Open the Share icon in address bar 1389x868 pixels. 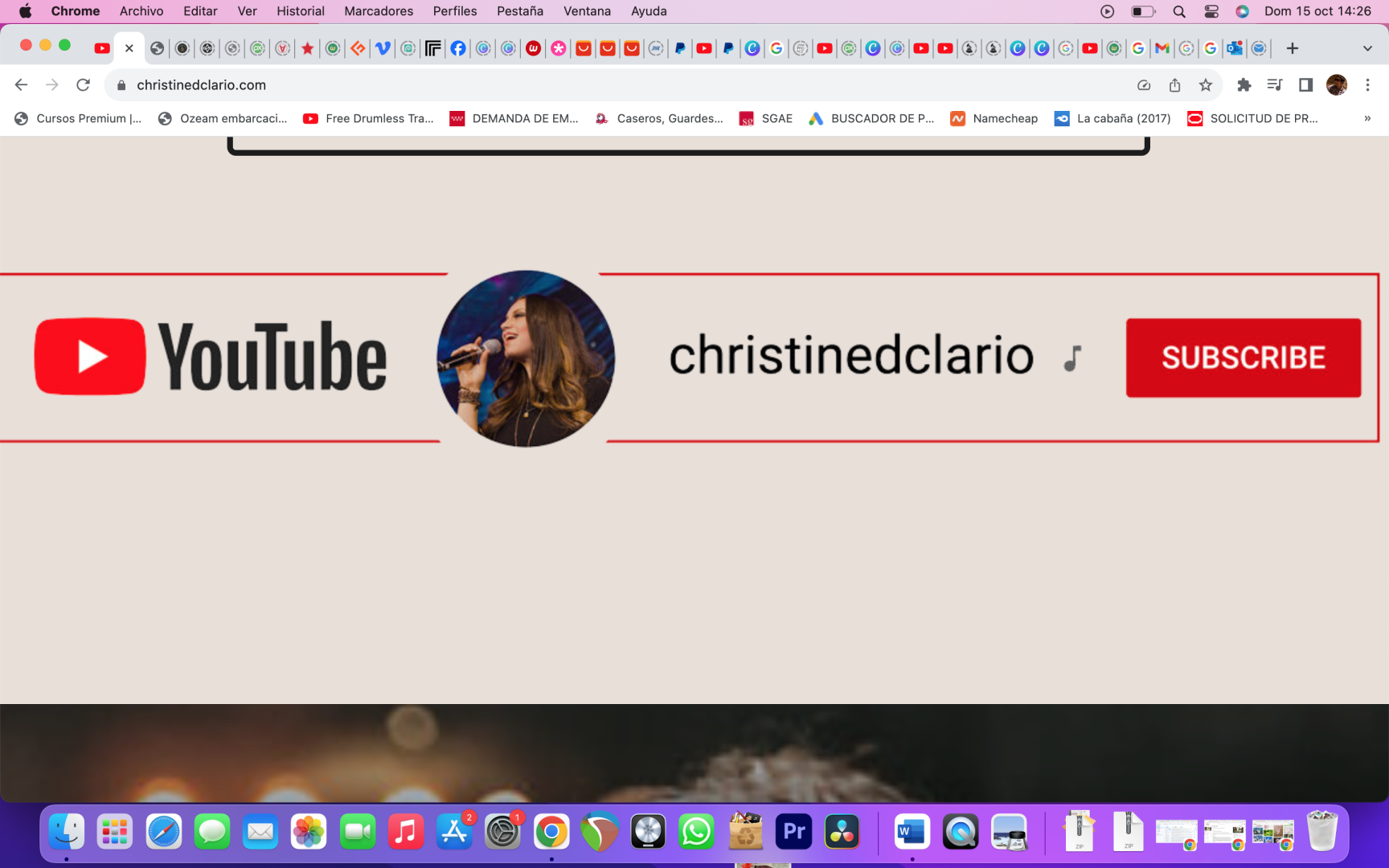[1174, 85]
